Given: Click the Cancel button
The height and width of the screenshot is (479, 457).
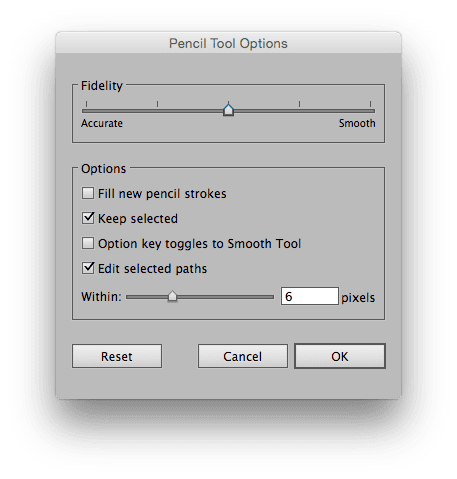Looking at the screenshot, I should (243, 356).
